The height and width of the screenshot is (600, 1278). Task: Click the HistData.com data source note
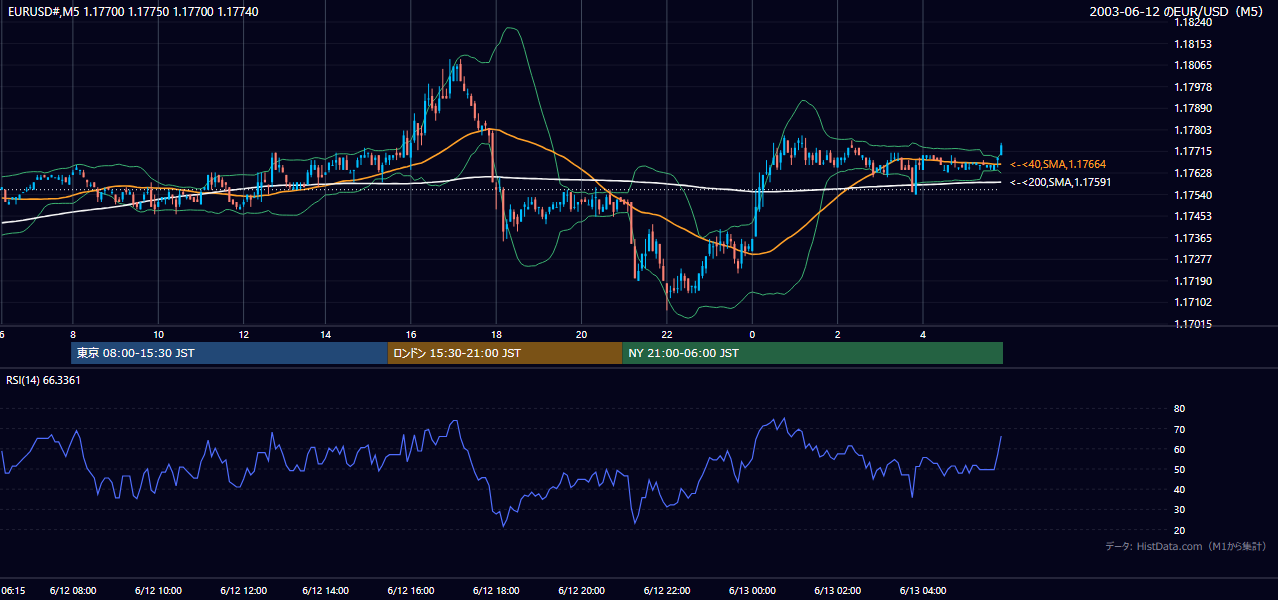[x=1185, y=546]
